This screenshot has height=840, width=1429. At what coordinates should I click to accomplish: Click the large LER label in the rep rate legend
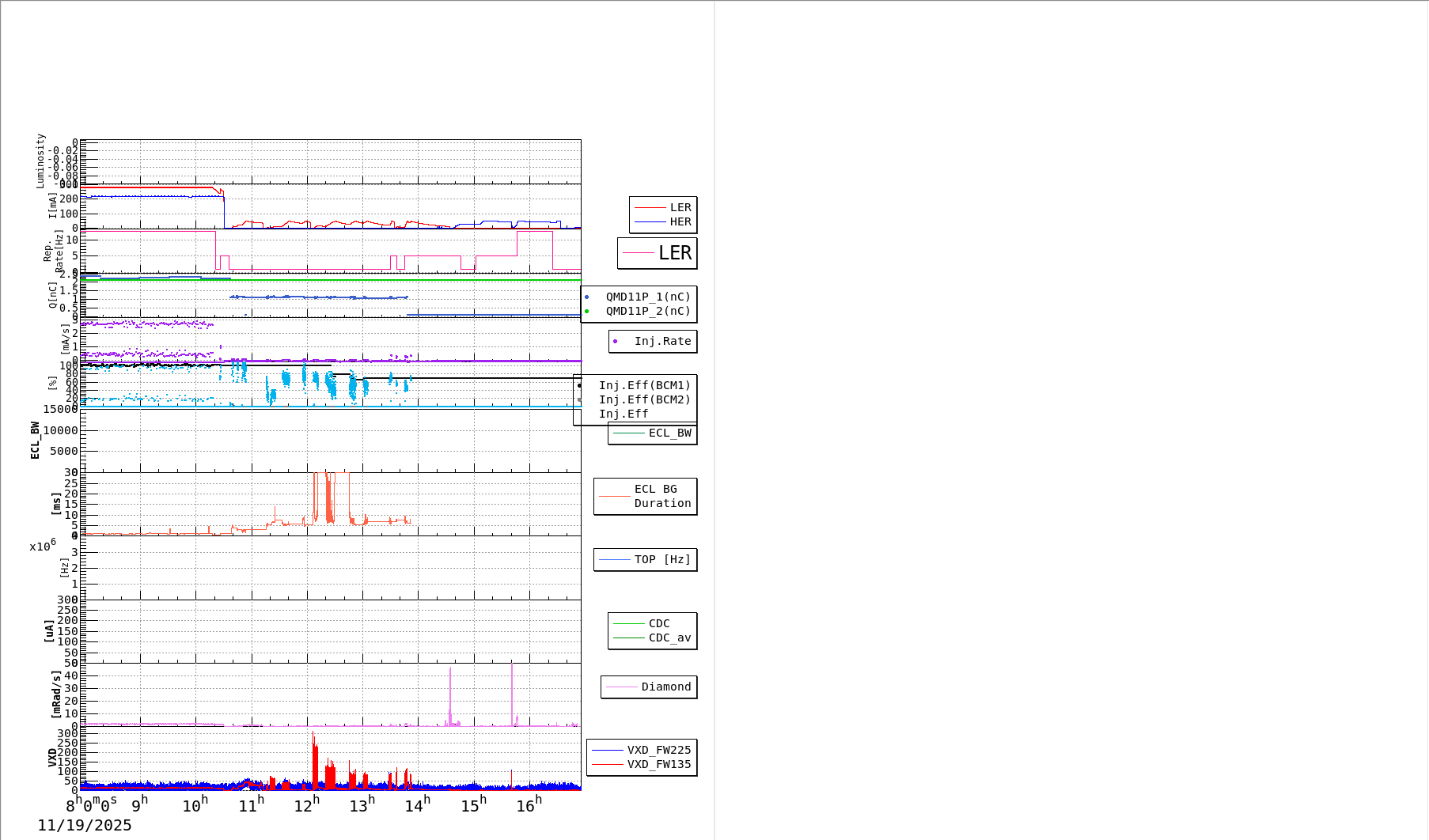pyautogui.click(x=674, y=253)
